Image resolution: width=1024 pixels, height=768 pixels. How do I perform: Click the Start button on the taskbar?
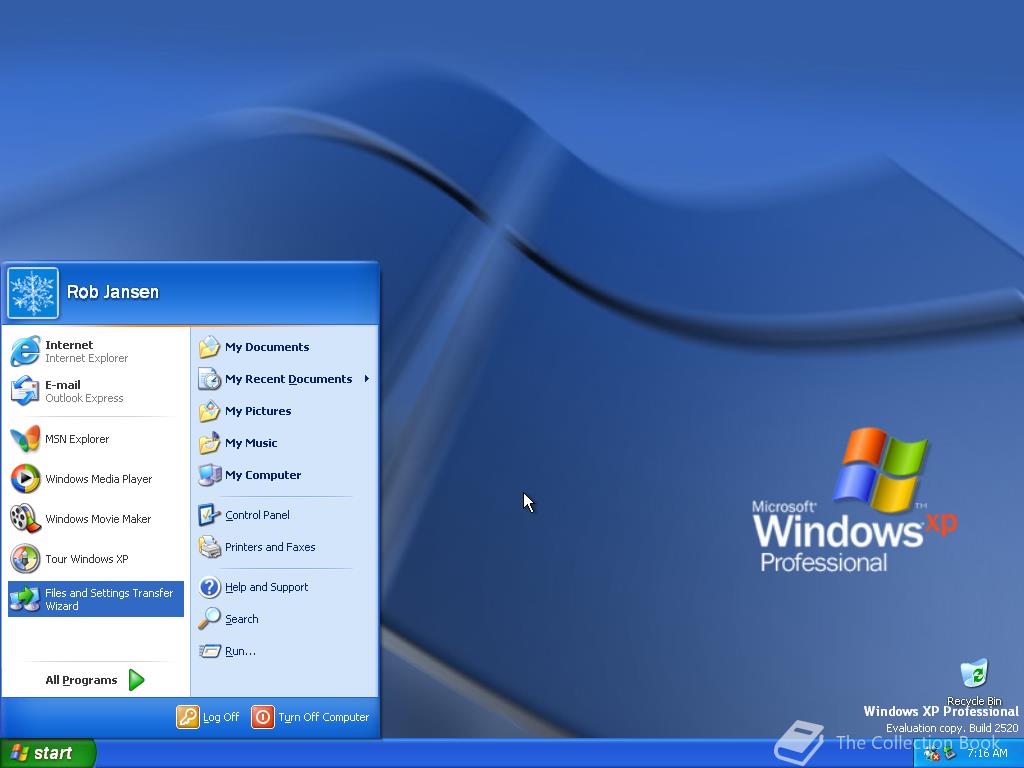(x=47, y=753)
